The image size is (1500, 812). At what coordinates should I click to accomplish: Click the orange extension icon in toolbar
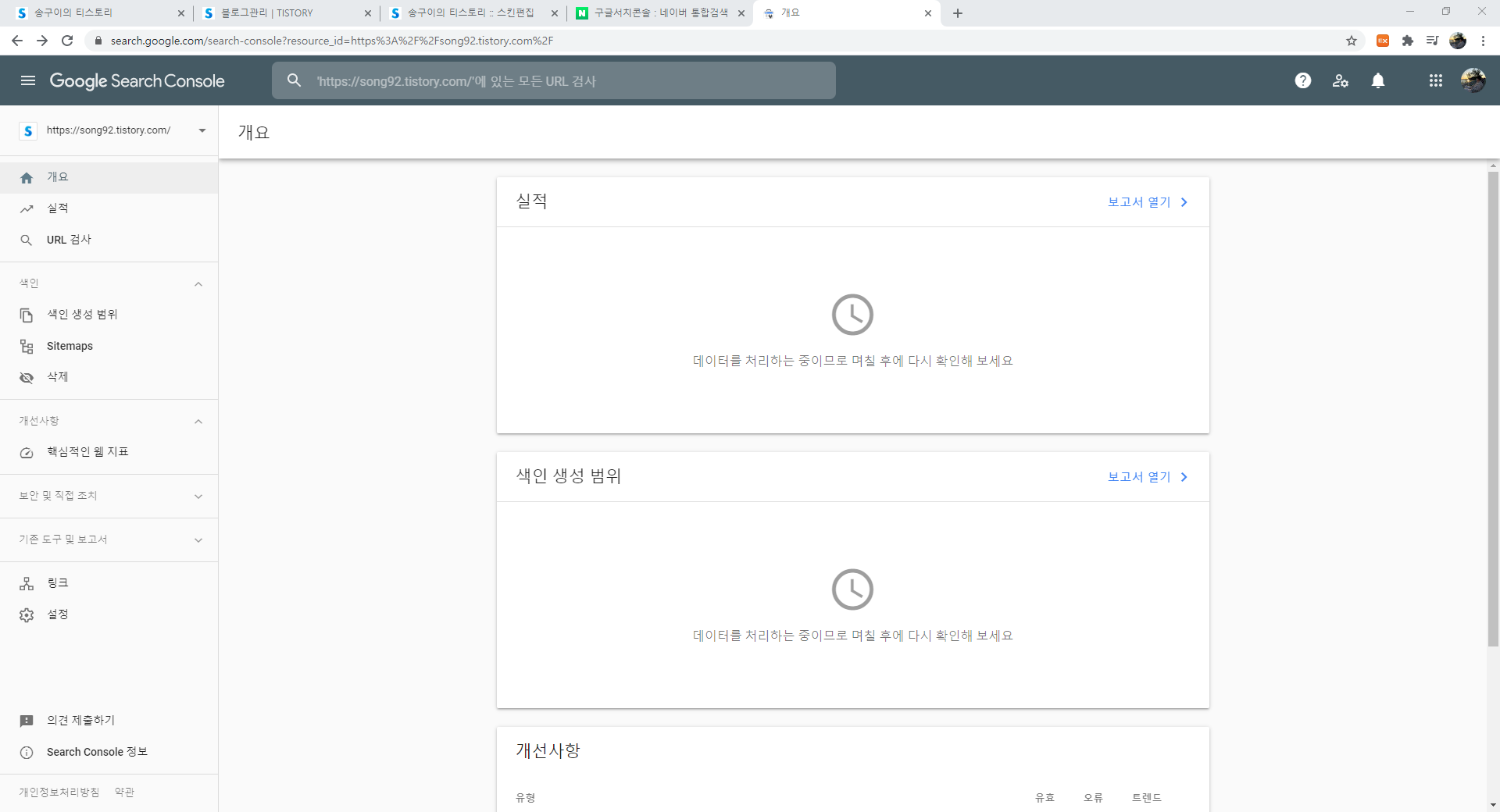pyautogui.click(x=1383, y=41)
